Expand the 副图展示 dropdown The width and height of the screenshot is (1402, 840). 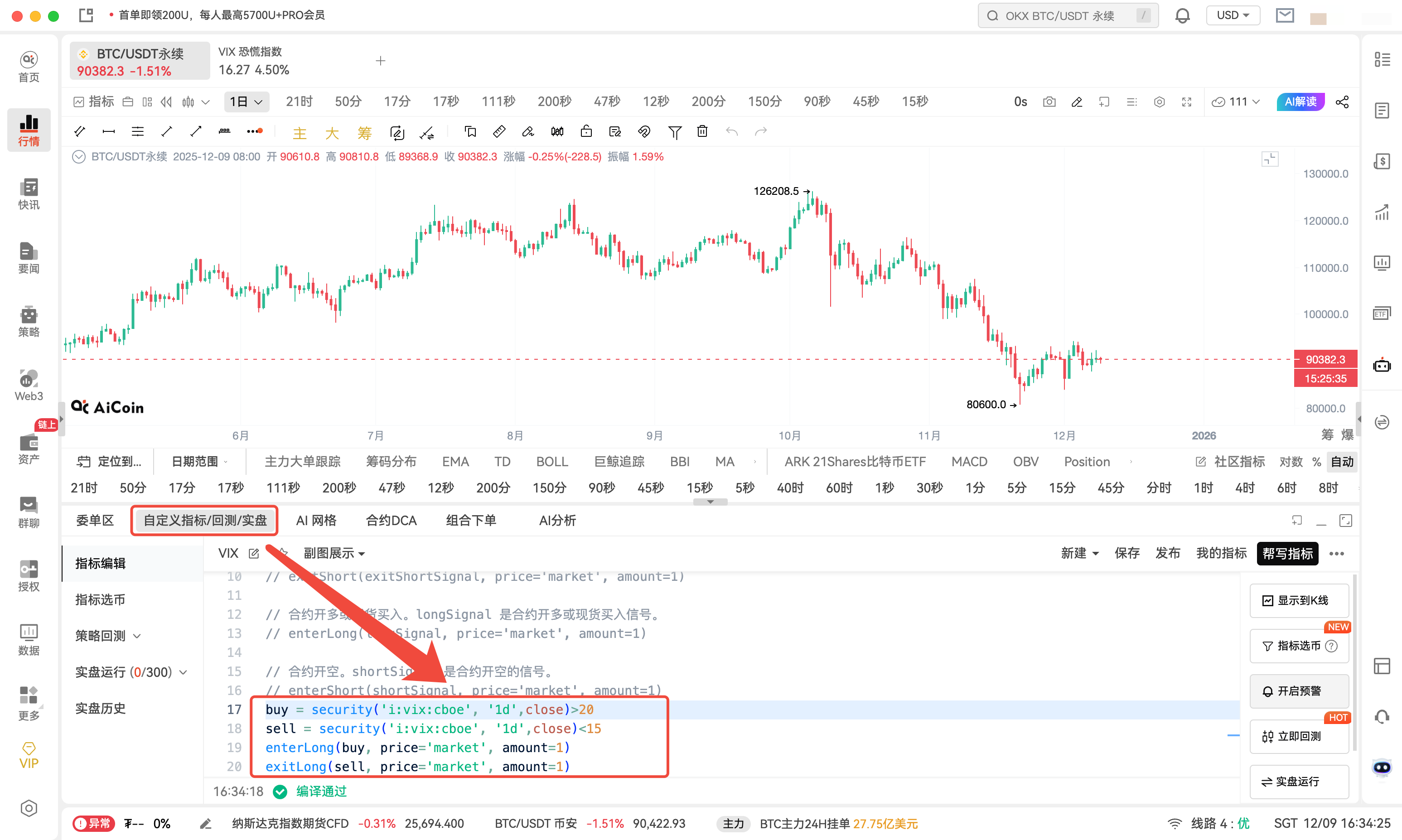334,553
